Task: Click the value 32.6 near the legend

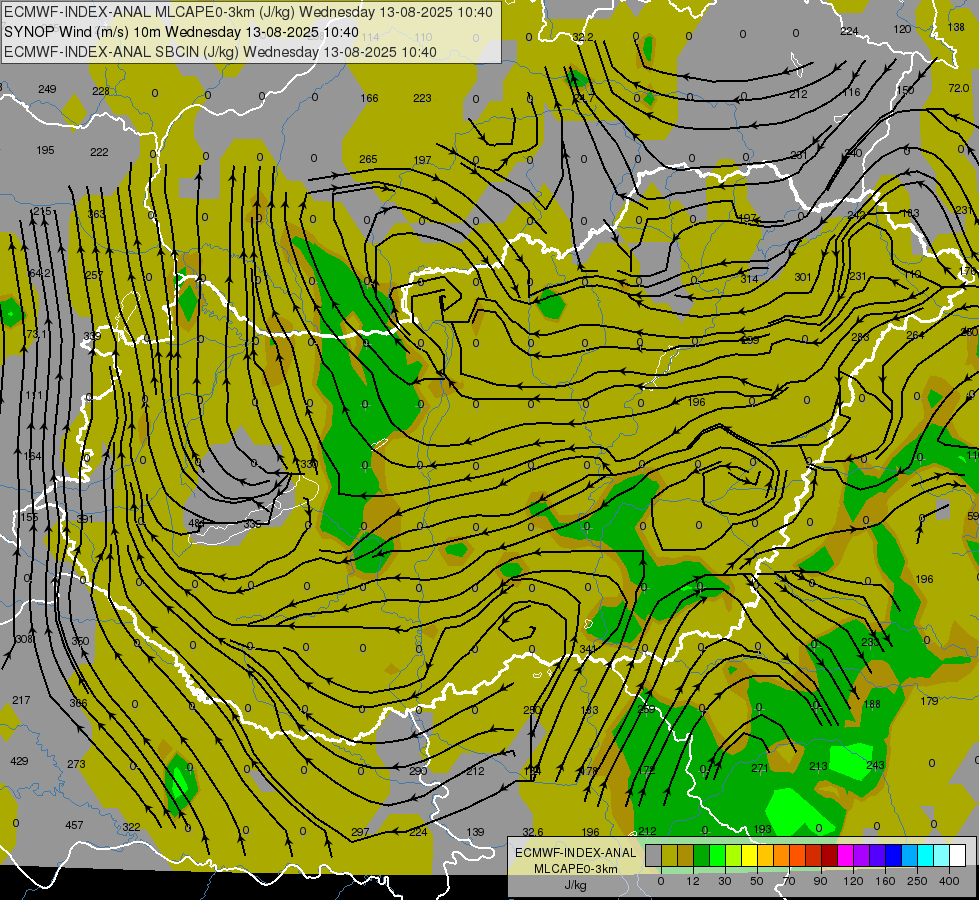Action: [533, 832]
